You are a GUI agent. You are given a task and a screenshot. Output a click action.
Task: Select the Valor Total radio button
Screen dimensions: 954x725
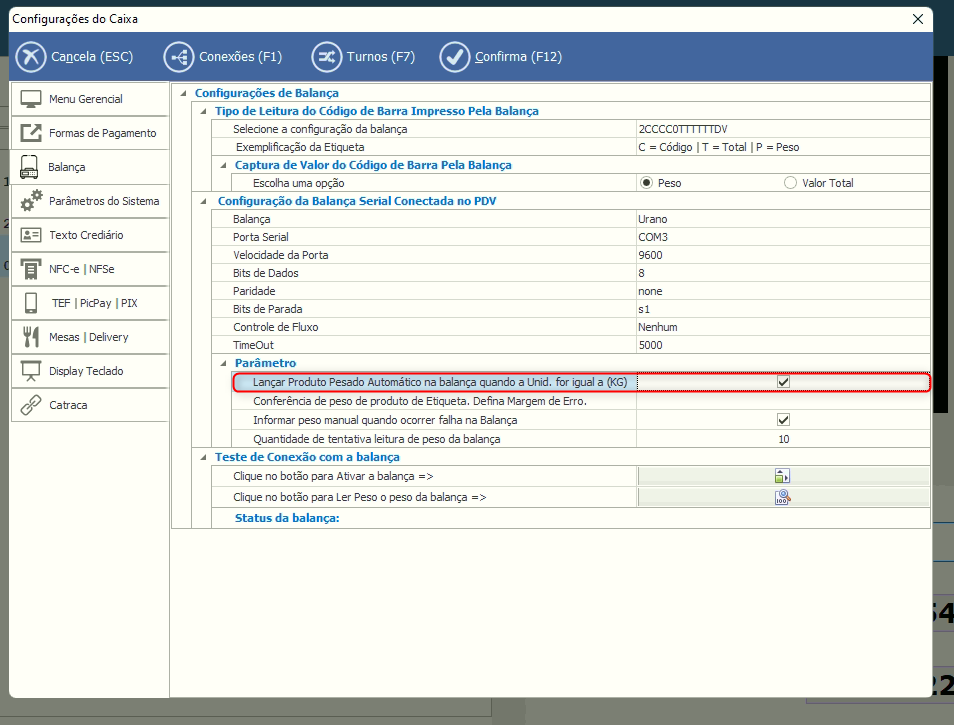[791, 183]
